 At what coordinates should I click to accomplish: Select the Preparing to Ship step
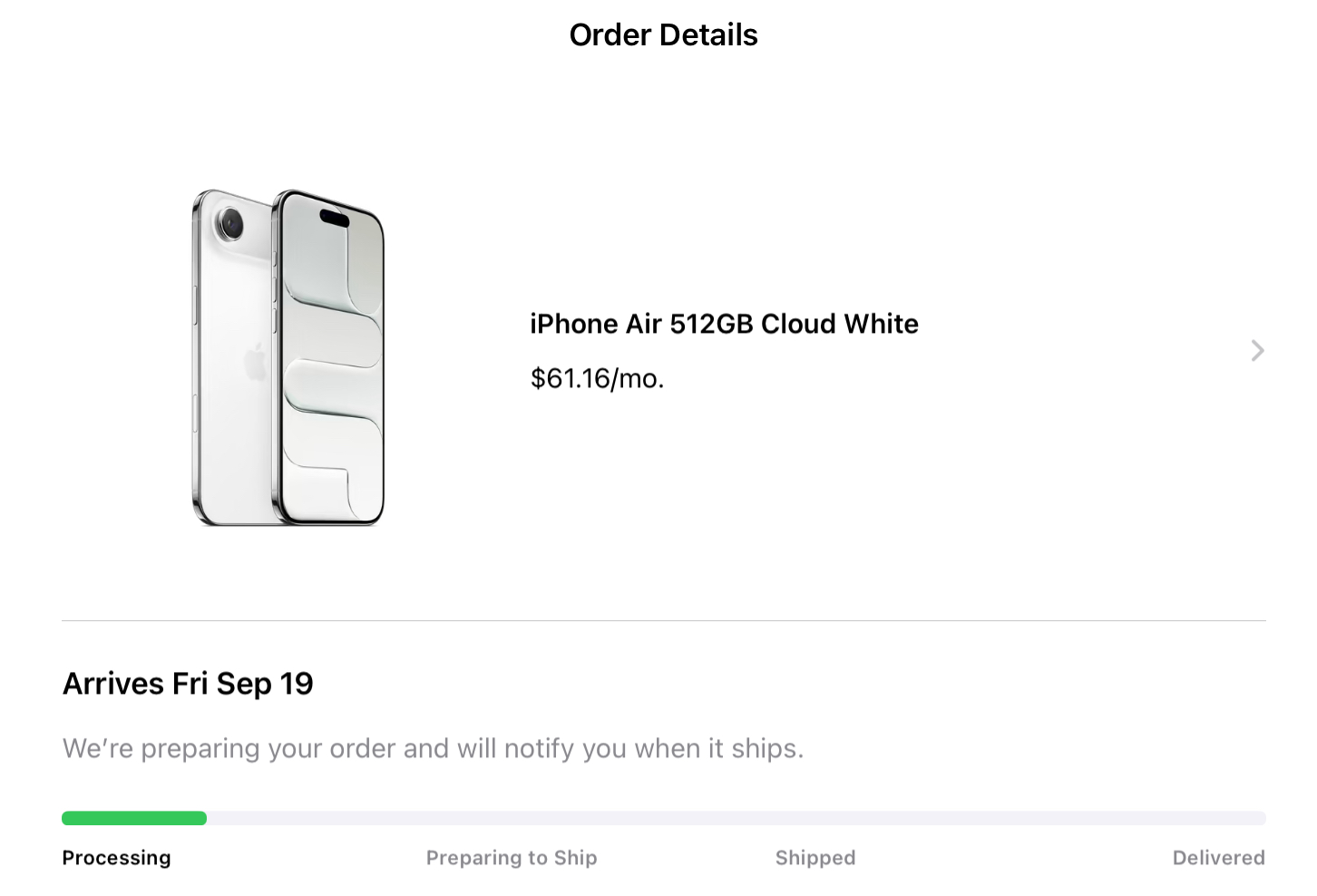click(x=512, y=858)
